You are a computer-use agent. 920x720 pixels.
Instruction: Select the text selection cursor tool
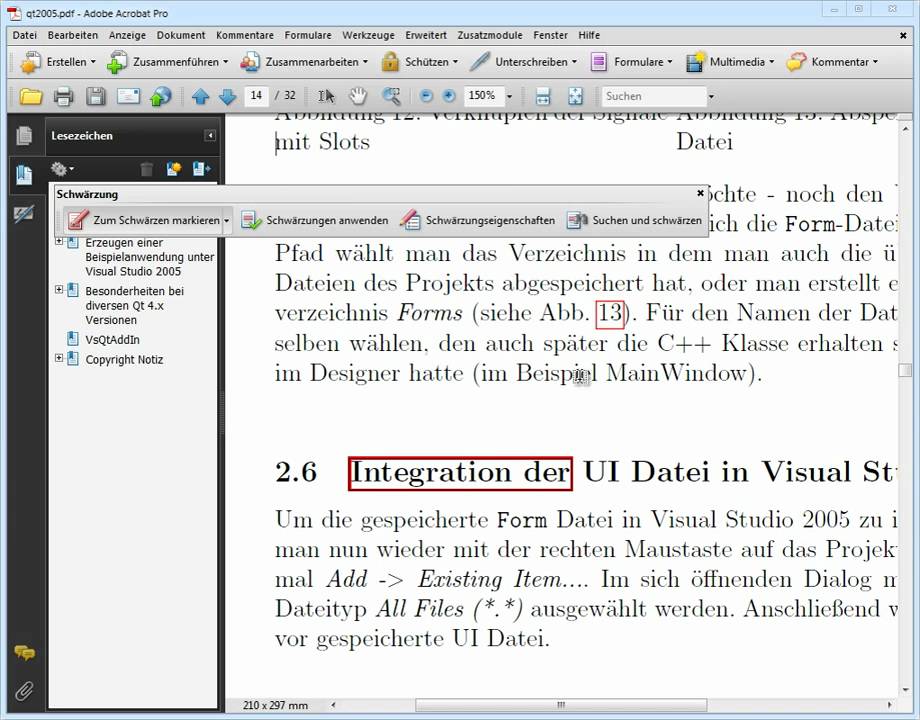326,96
